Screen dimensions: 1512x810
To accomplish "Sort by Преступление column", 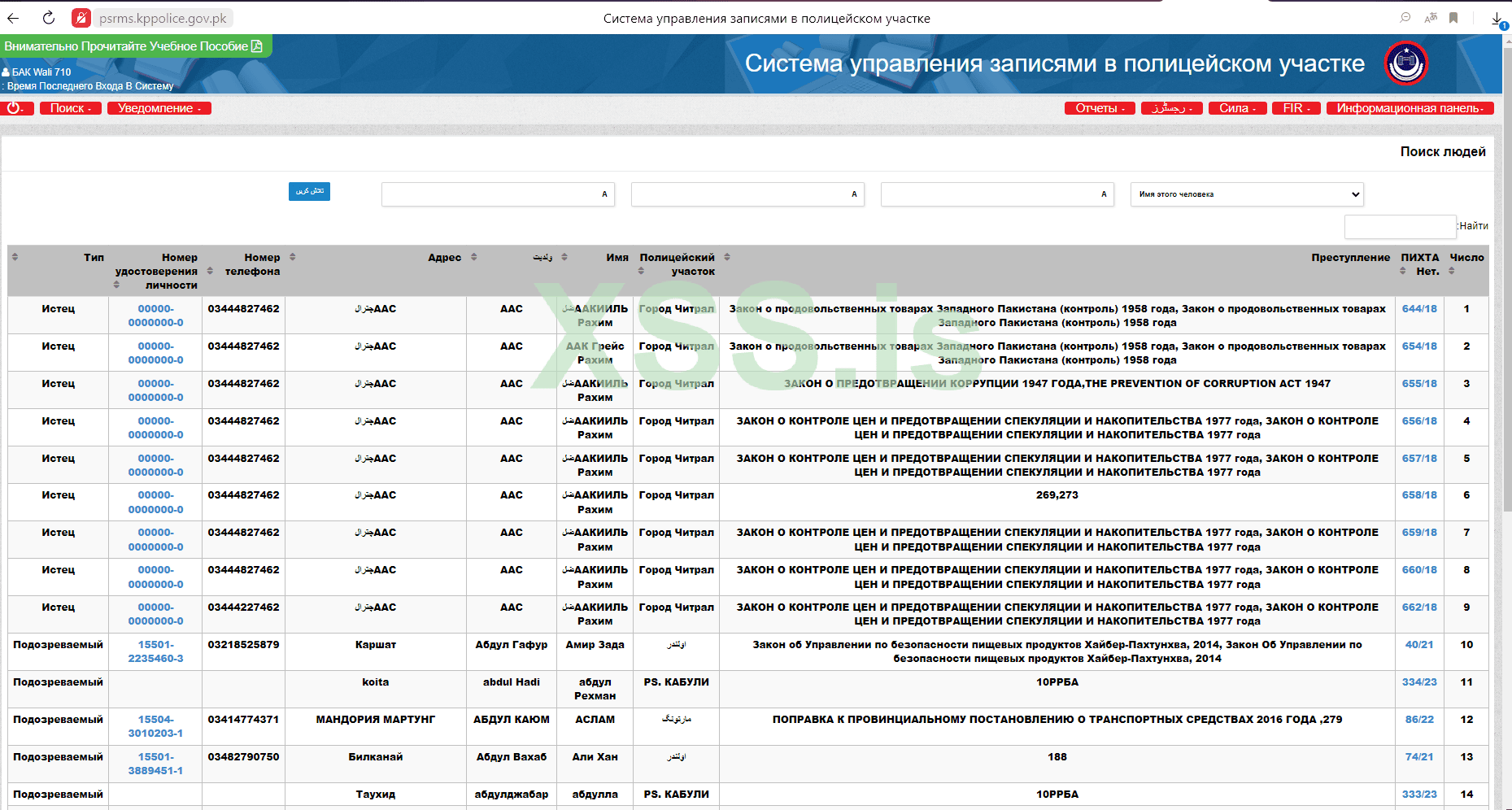I will point(727,257).
